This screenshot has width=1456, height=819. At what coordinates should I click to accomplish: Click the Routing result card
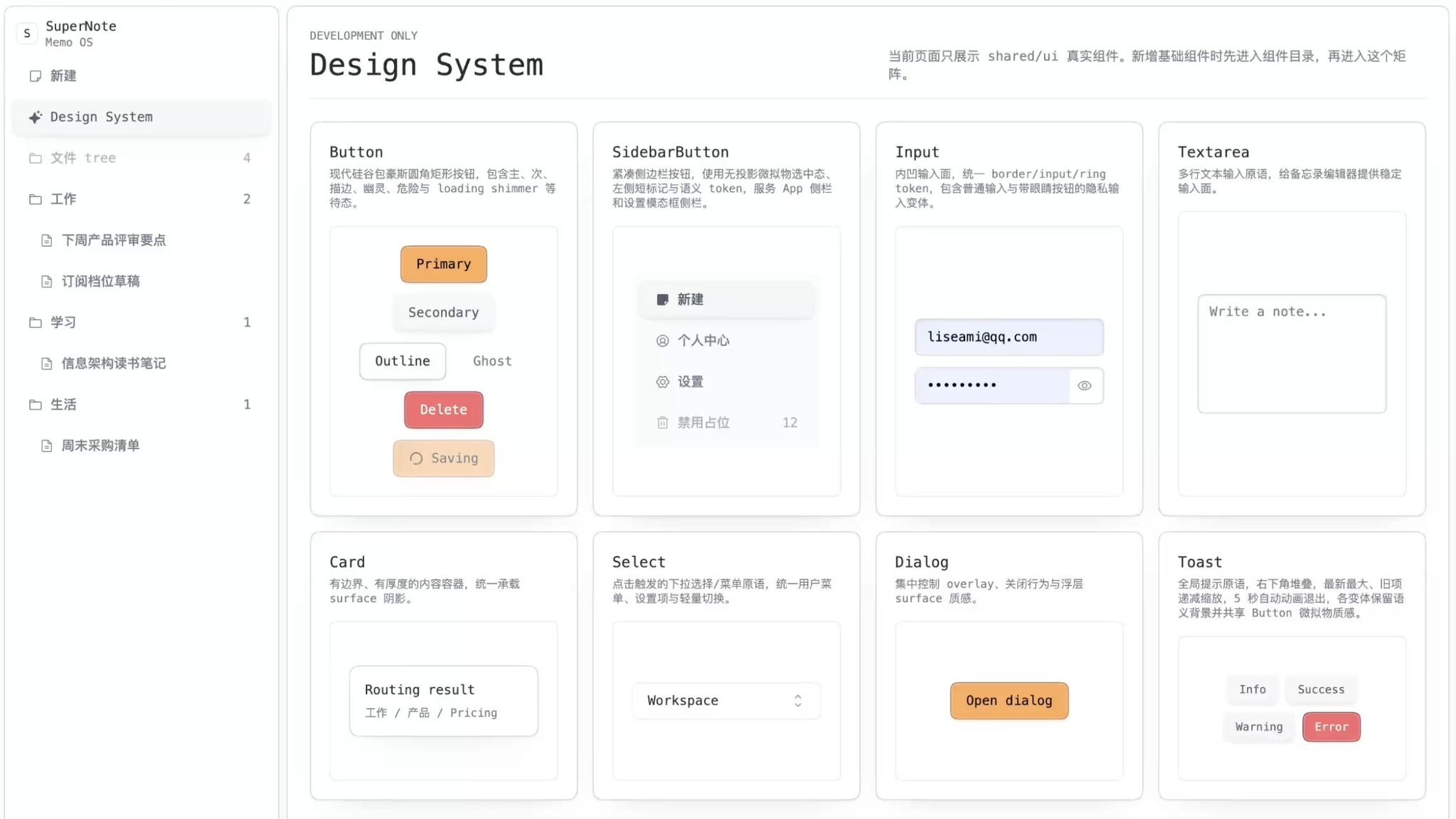pos(443,701)
